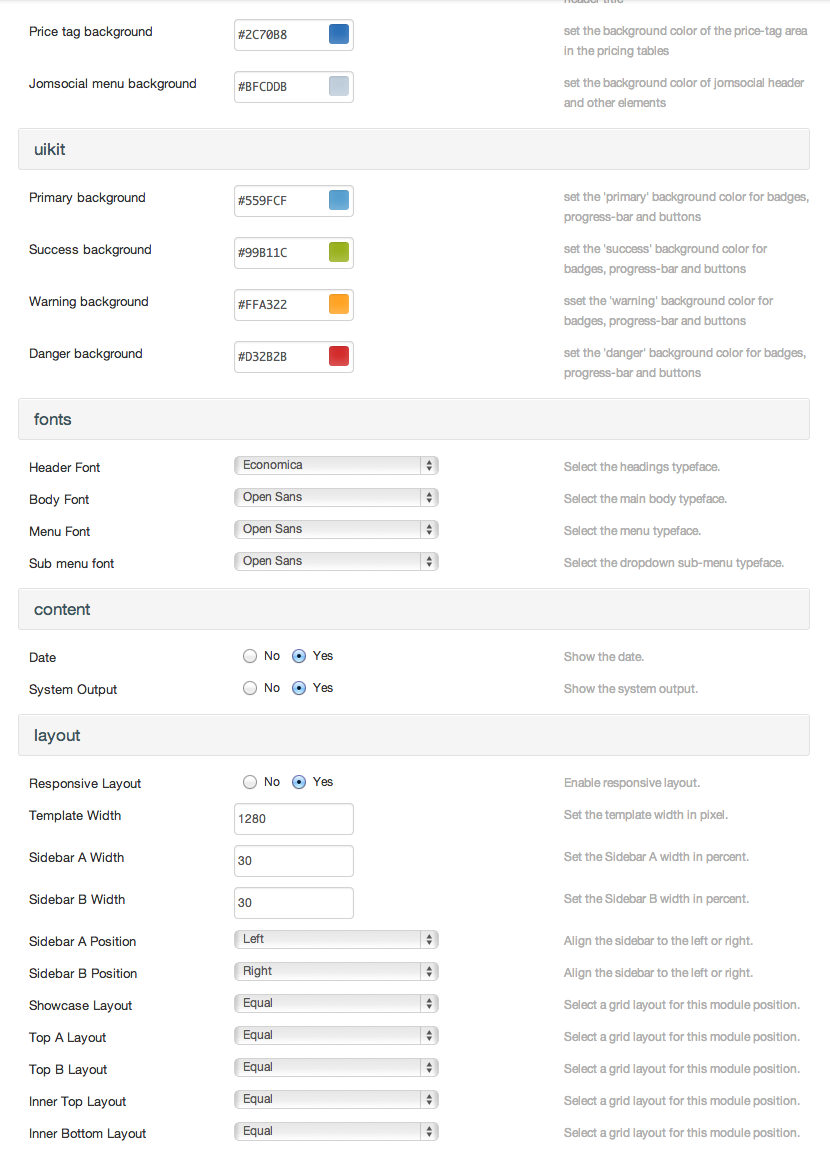Edit the #2C70B8 hex color field
The height and width of the screenshot is (1150, 830).
click(x=293, y=35)
